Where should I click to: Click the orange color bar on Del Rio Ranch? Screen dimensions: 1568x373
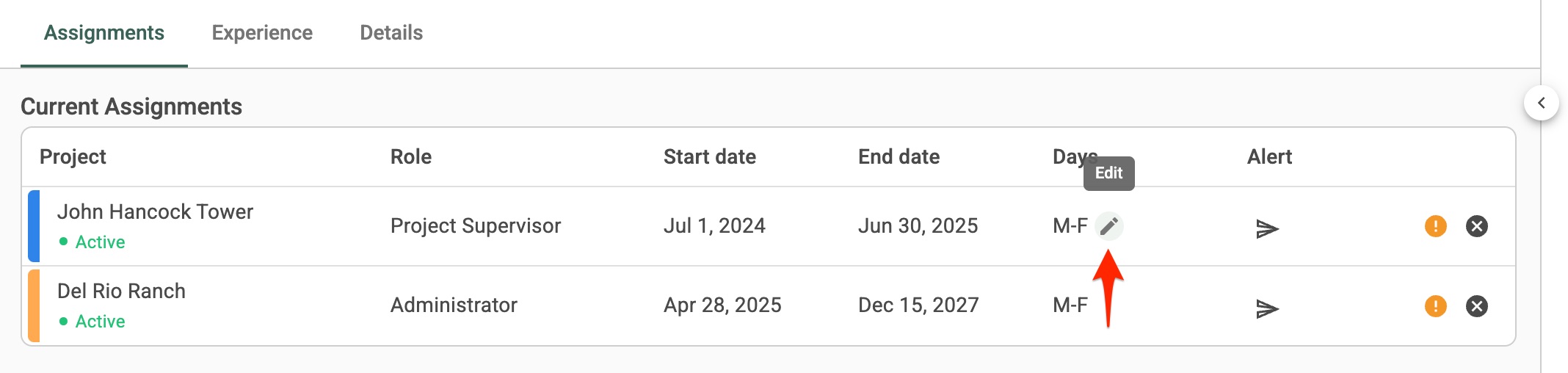[x=34, y=305]
